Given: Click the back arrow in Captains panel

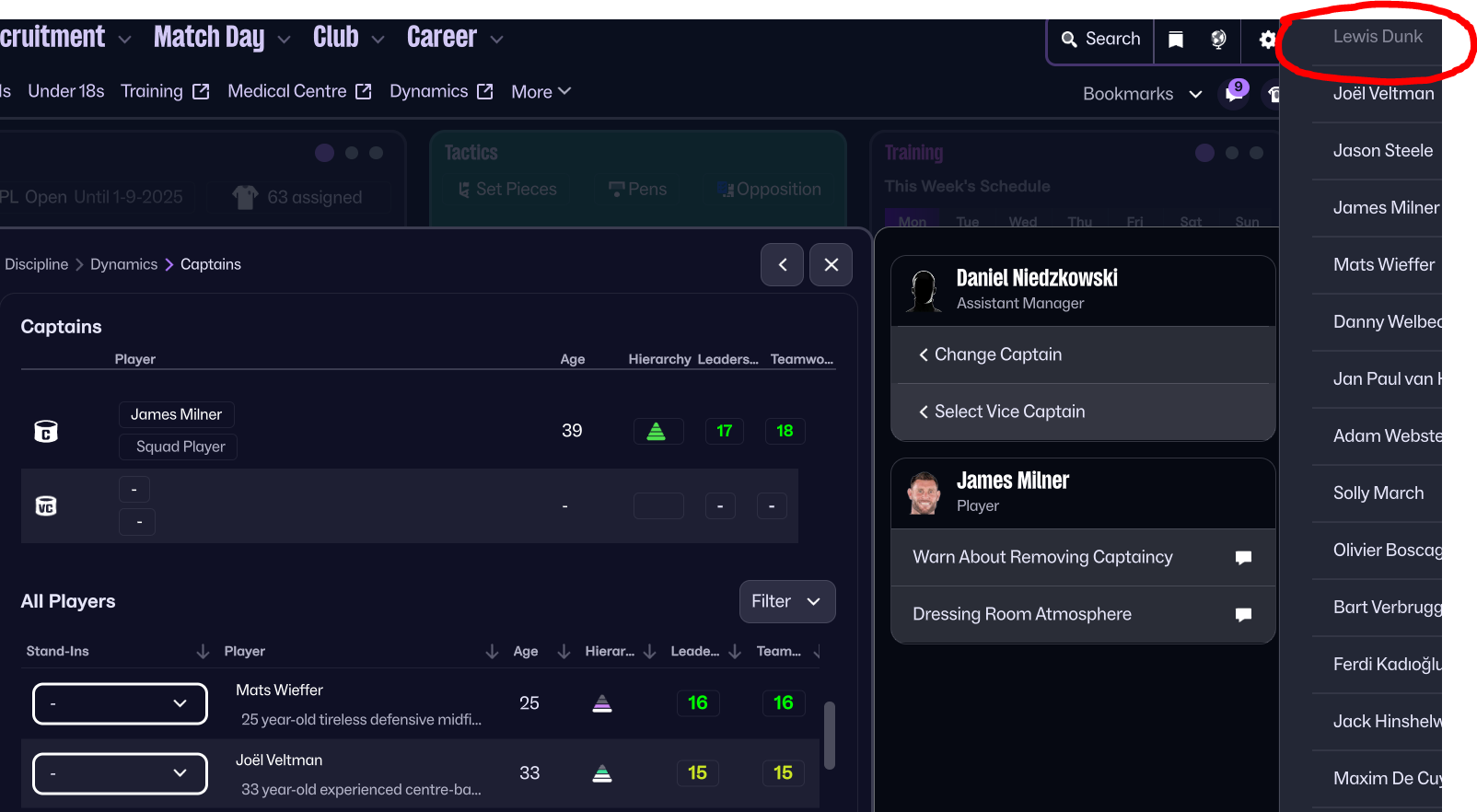Looking at the screenshot, I should [783, 265].
